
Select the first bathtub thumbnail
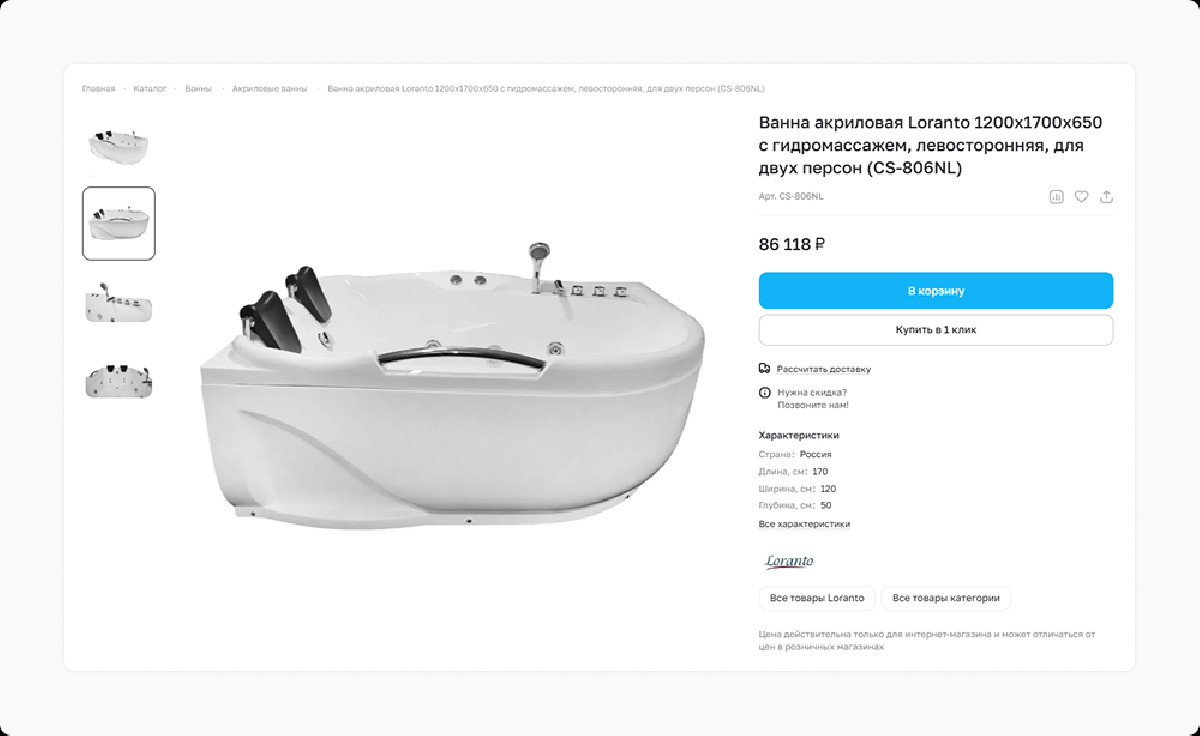118,147
